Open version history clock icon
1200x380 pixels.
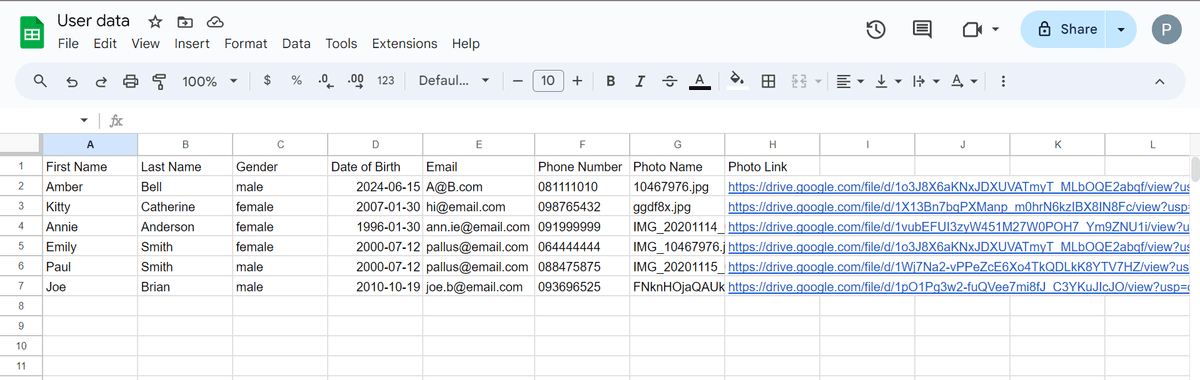pyautogui.click(x=875, y=29)
